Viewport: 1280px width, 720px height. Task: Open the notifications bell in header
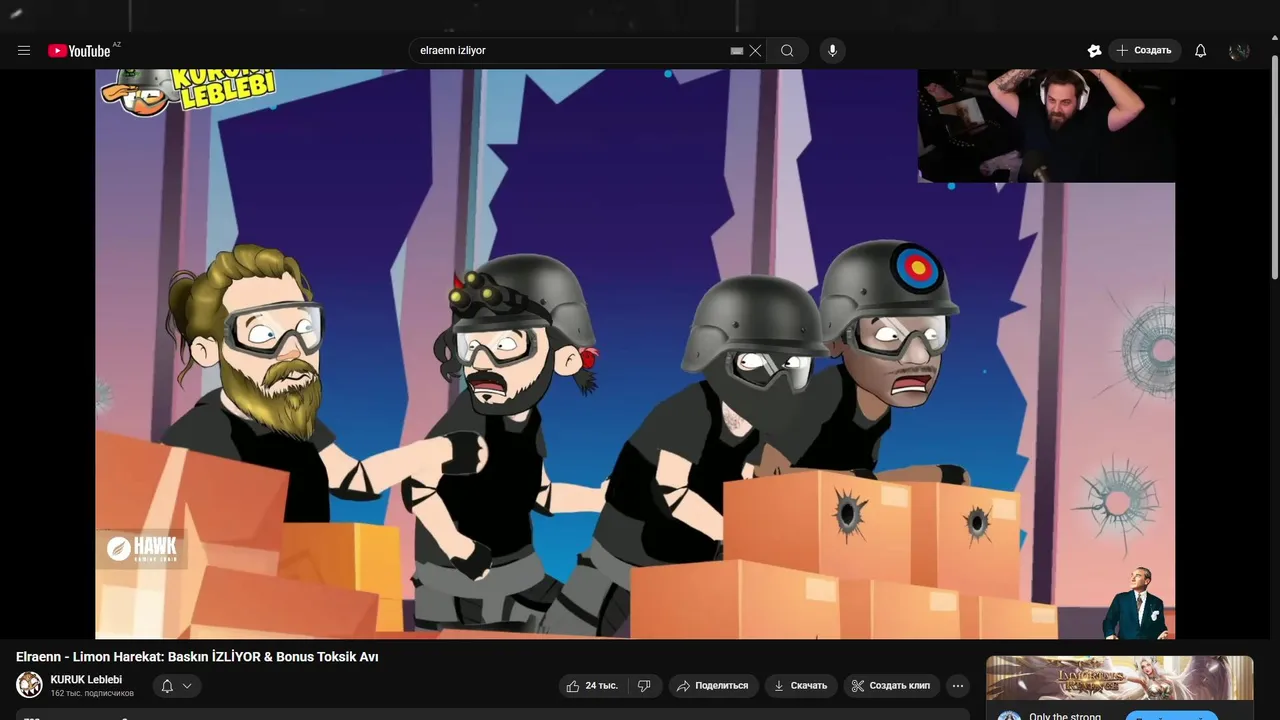tap(1201, 51)
